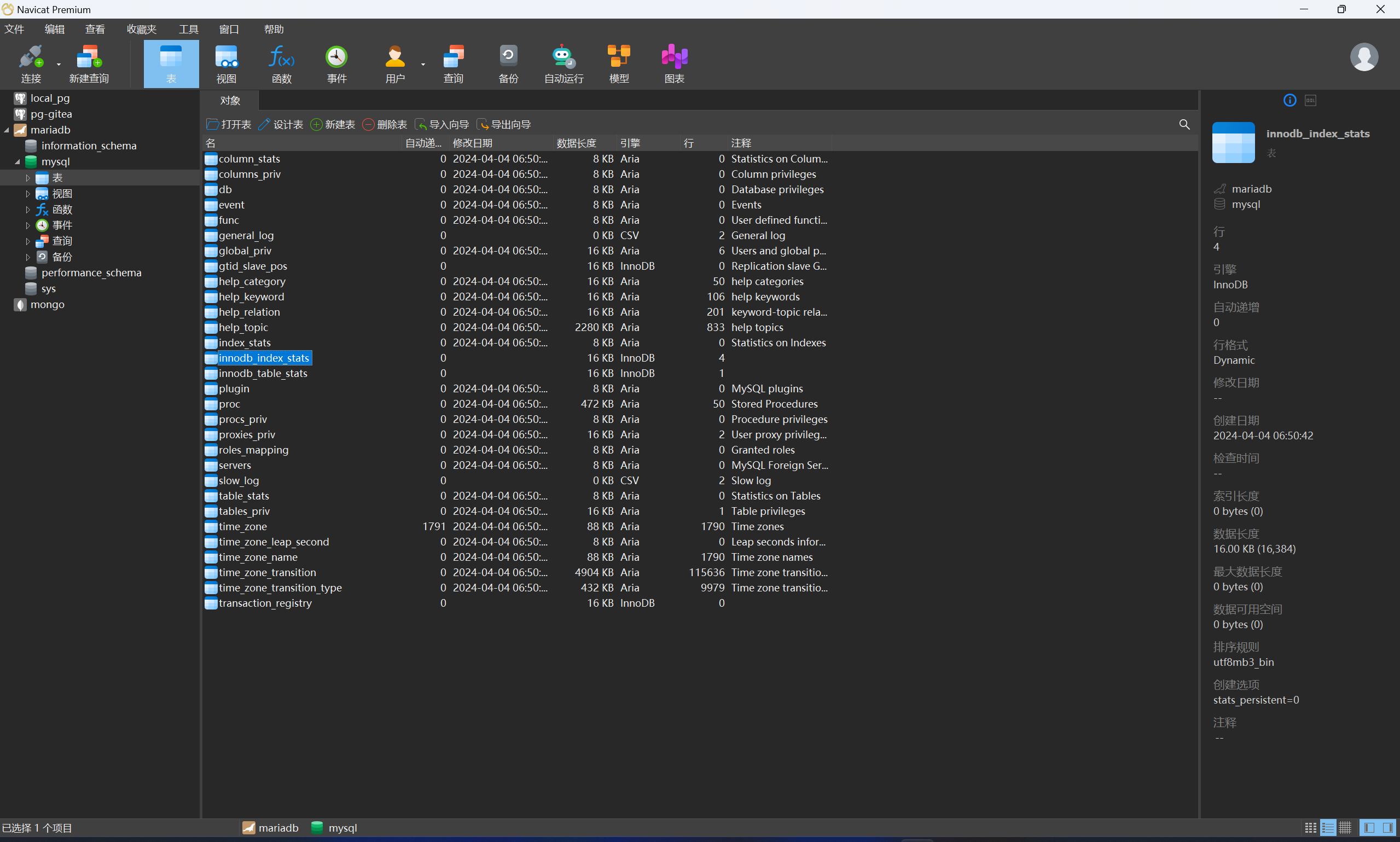The image size is (1400, 842).
Task: Select the 表 table toolbar icon
Action: click(x=171, y=63)
